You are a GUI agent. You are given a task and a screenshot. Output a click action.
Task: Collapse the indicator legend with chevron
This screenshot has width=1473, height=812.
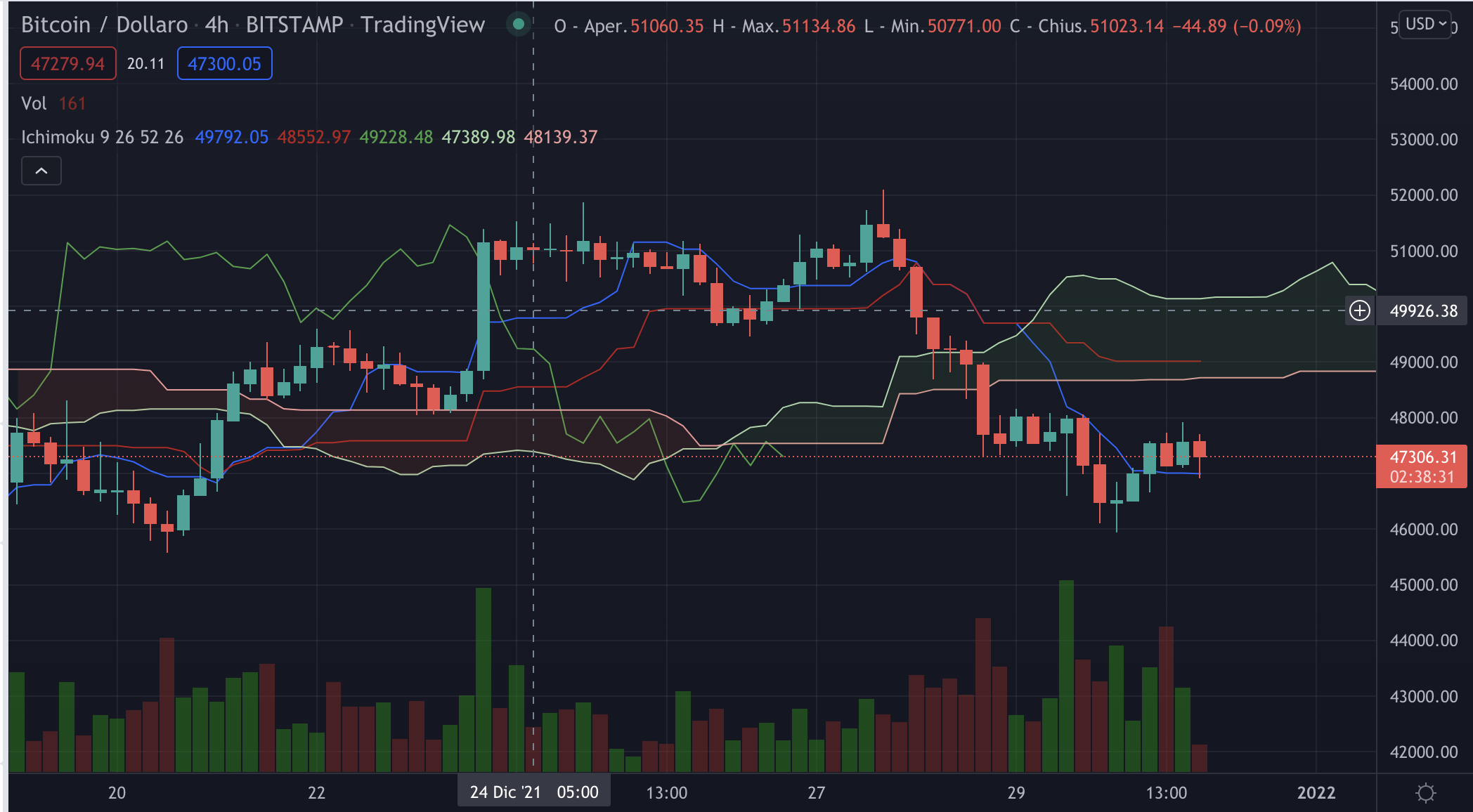click(x=41, y=171)
